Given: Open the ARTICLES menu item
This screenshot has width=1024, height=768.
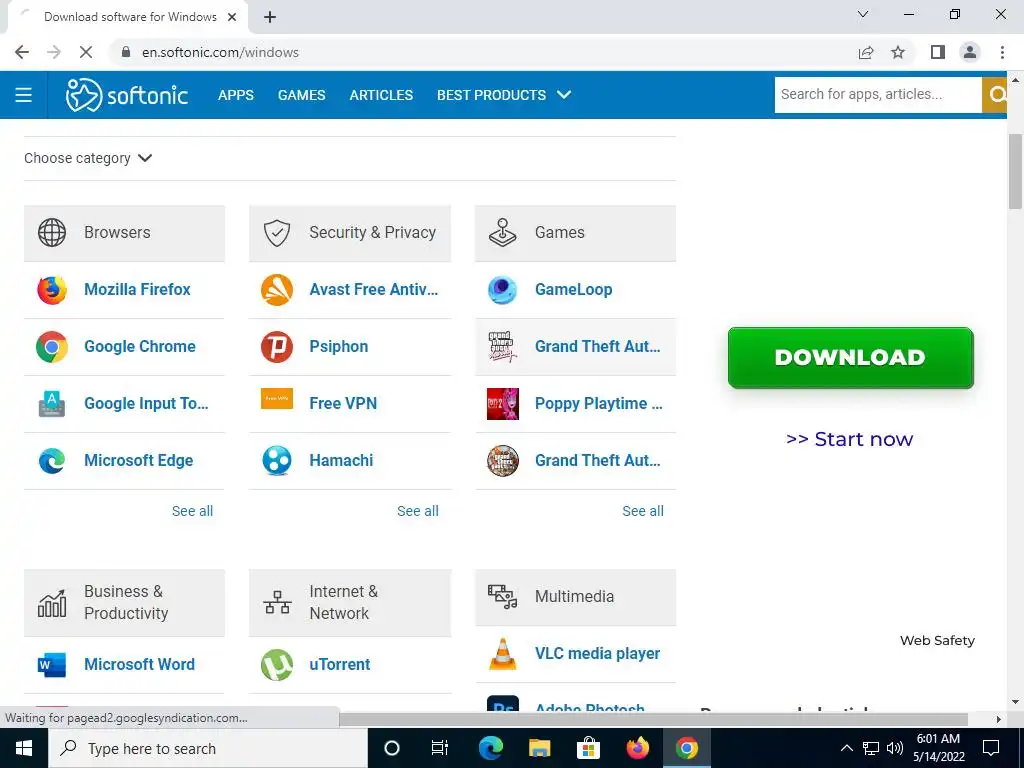Looking at the screenshot, I should [381, 95].
